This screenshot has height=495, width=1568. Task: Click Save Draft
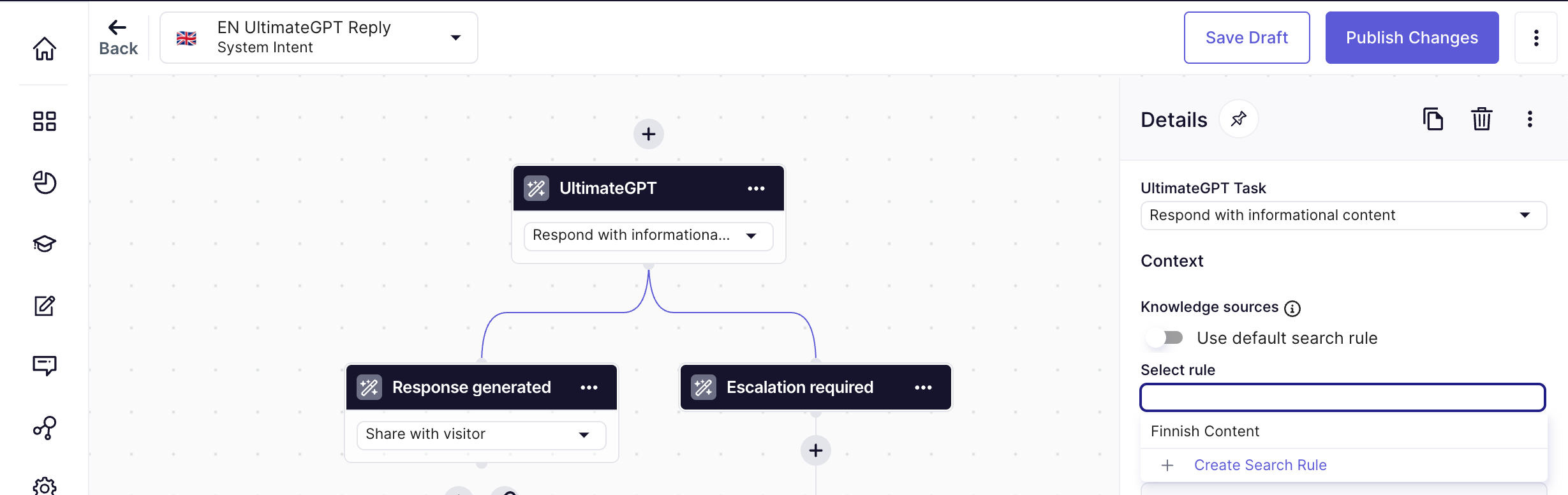click(1246, 38)
